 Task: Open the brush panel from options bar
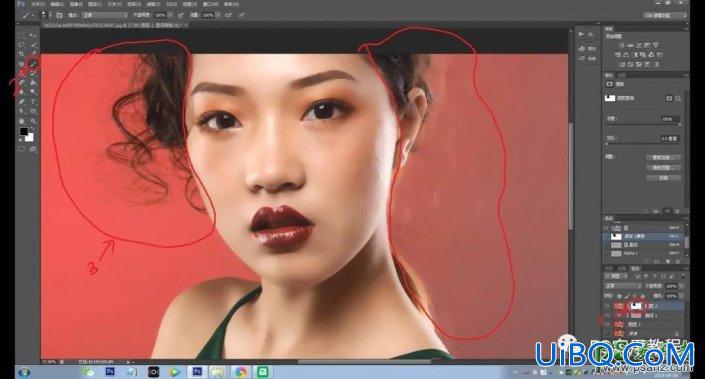pyautogui.click(x=59, y=15)
